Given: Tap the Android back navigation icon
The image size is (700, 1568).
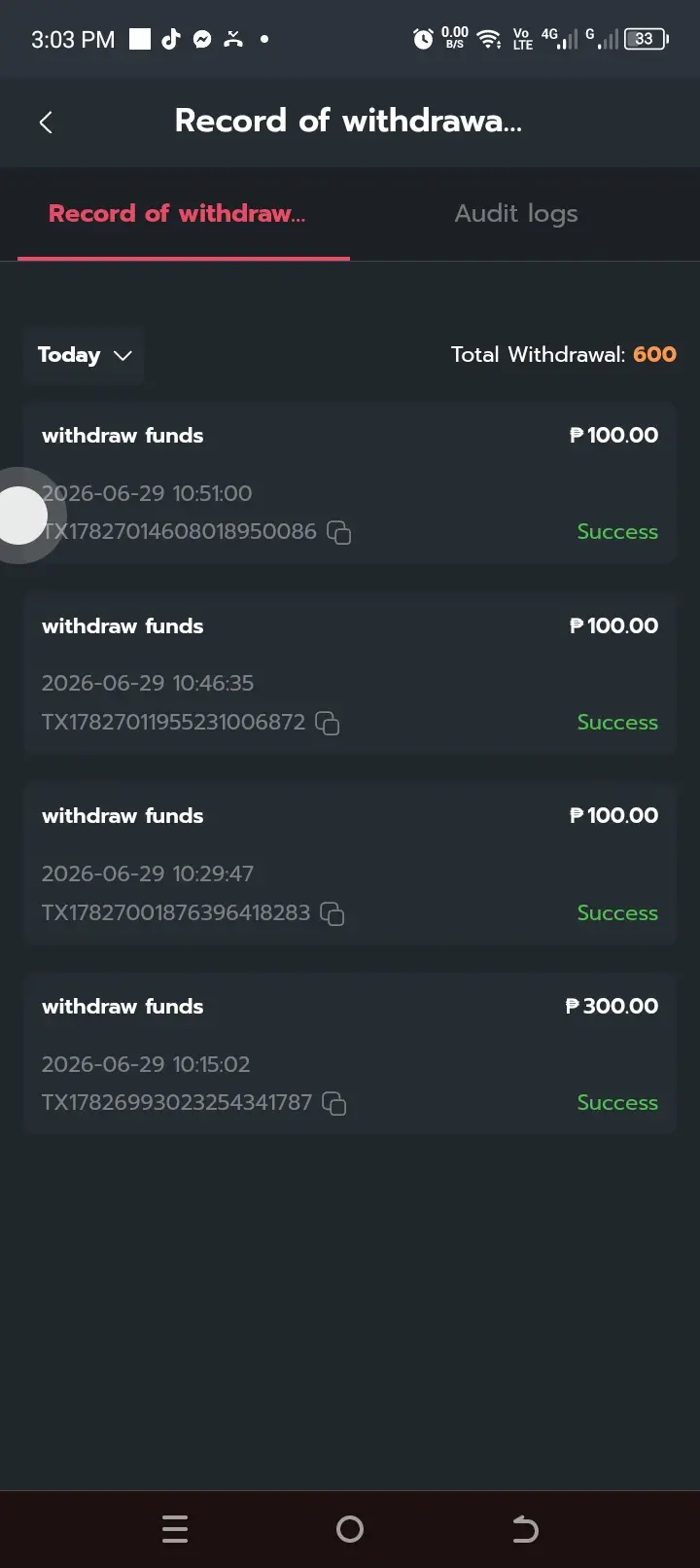Looking at the screenshot, I should pos(525,1529).
